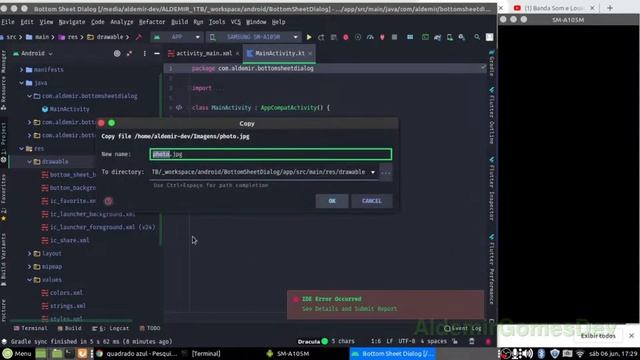Click the browse directory ellipsis button

point(386,172)
